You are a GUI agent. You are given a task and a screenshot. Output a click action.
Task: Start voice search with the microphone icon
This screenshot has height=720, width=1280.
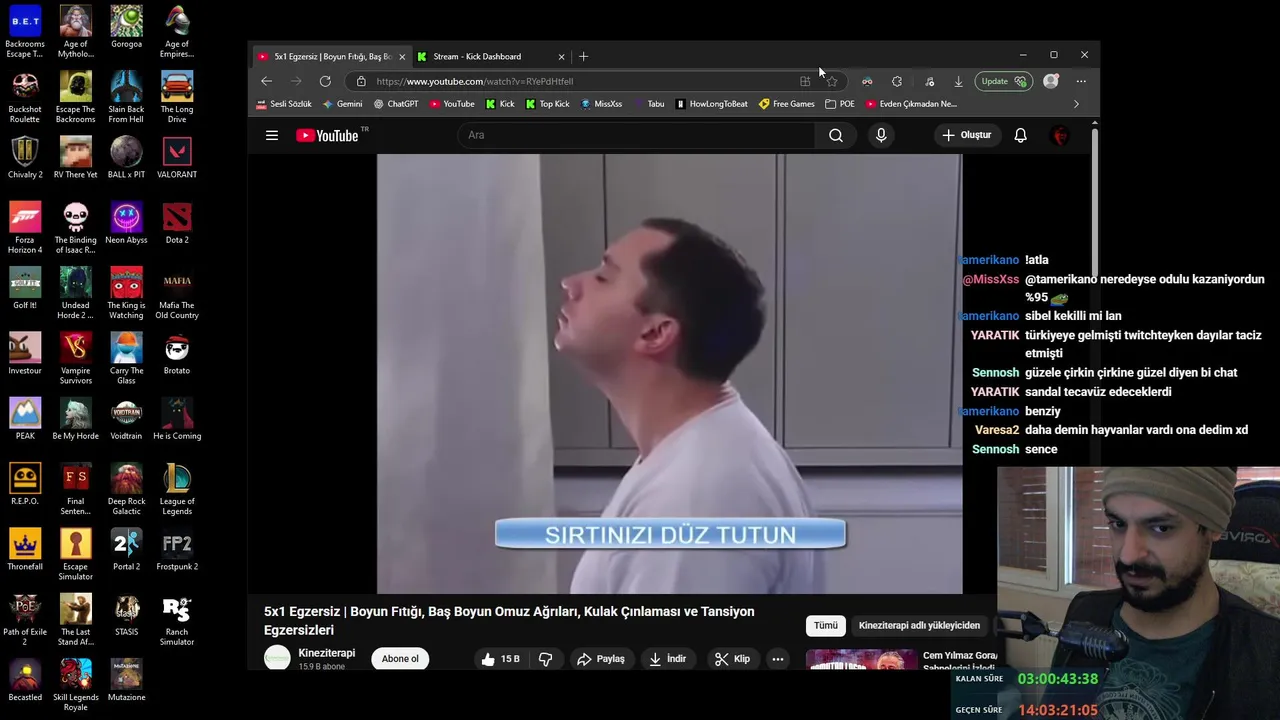pyautogui.click(x=881, y=135)
